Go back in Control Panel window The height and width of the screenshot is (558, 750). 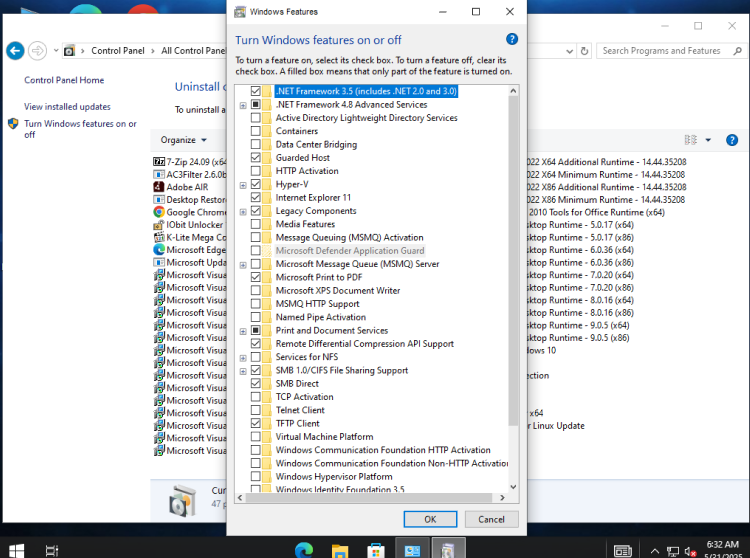click(15, 51)
